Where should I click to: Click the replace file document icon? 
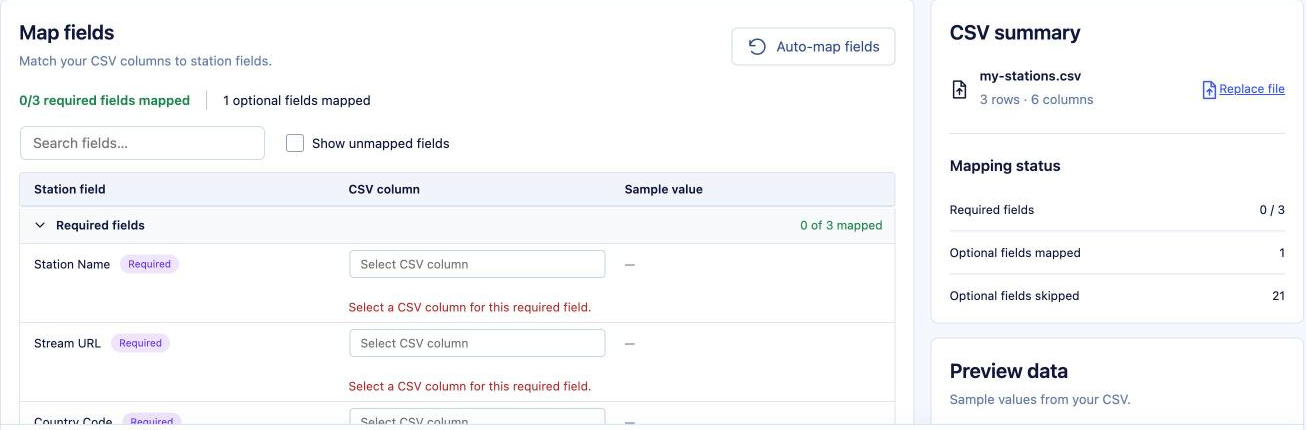(x=1209, y=90)
